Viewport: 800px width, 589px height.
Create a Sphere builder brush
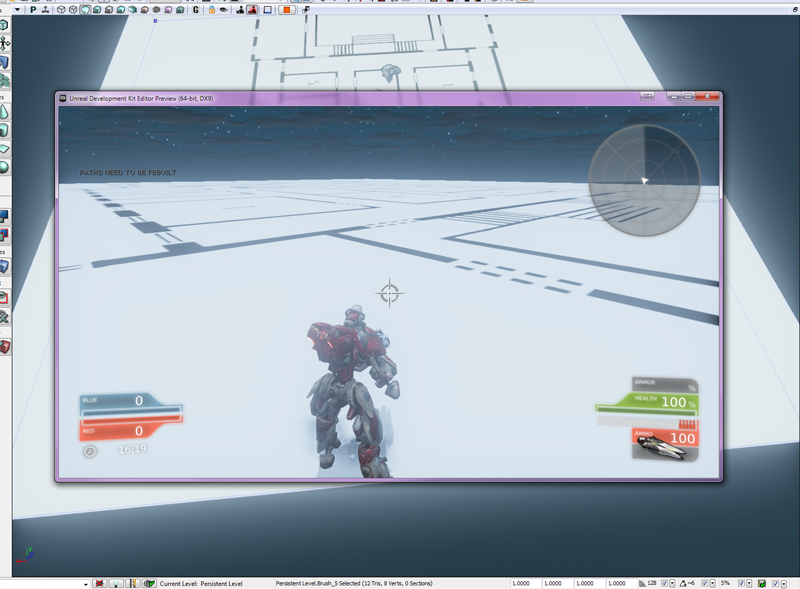tap(4, 167)
